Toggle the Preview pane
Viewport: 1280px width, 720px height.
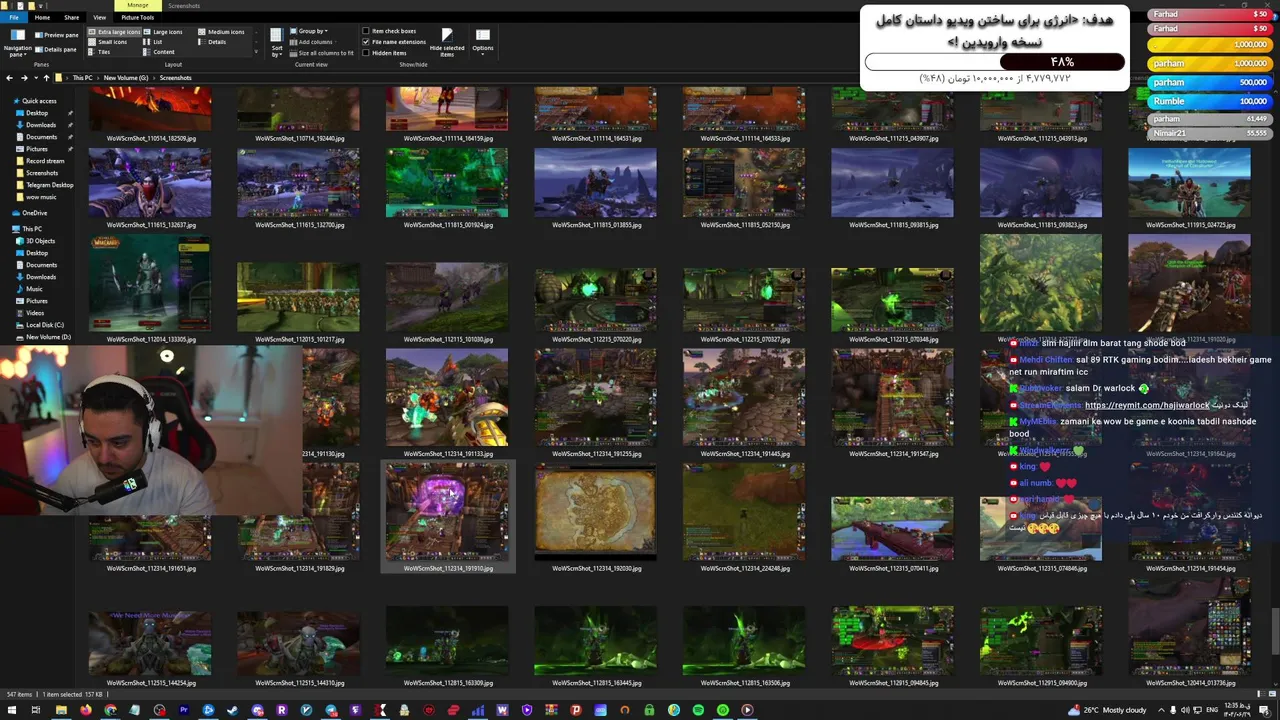click(58, 35)
